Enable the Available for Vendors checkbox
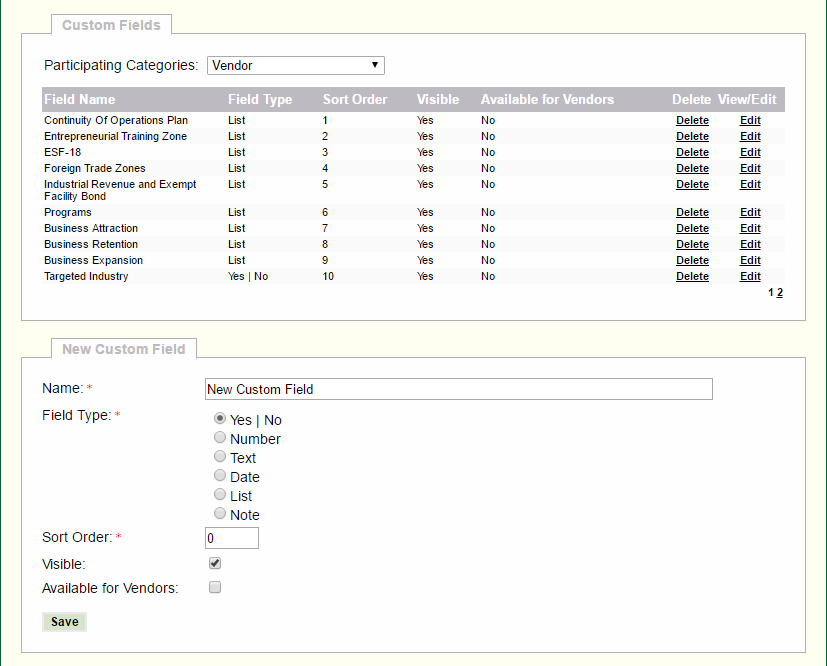The height and width of the screenshot is (666, 827). [x=215, y=588]
